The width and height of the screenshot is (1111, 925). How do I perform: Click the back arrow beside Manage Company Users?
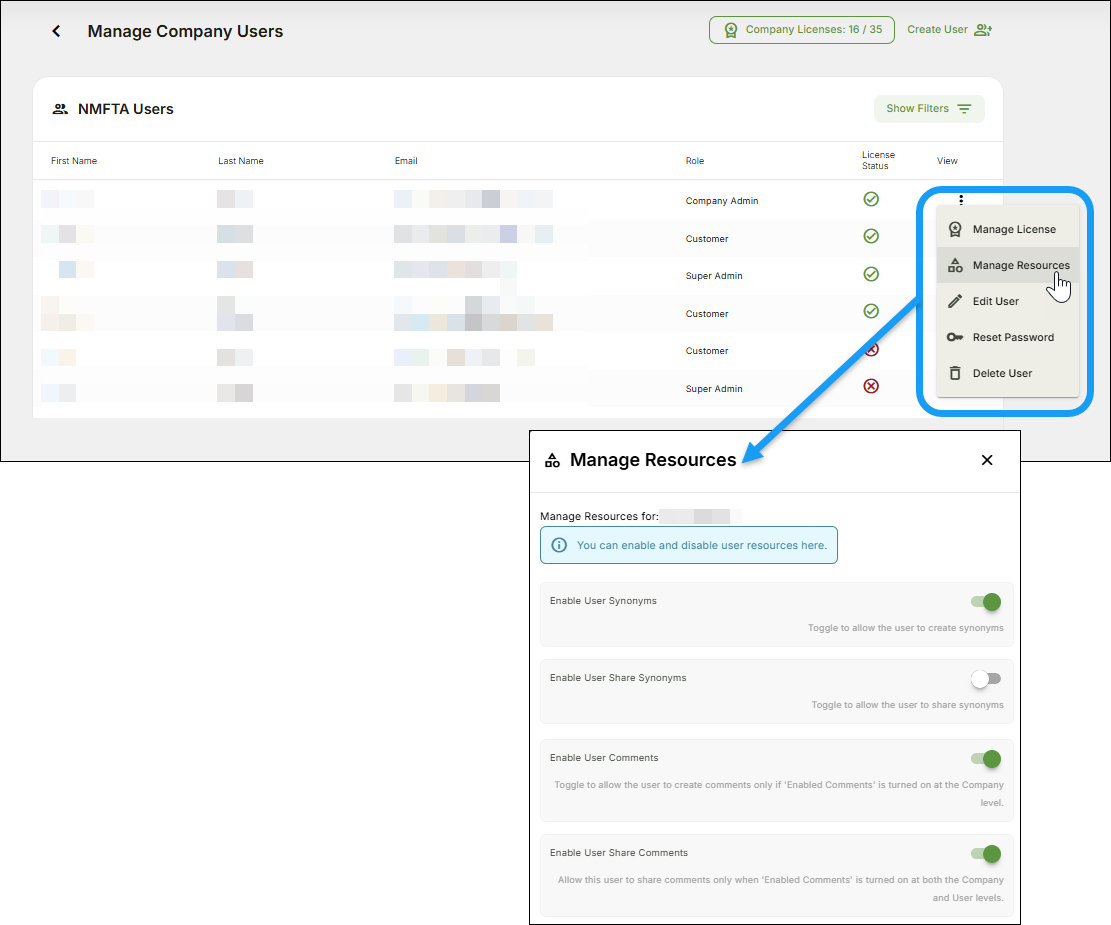tap(56, 31)
